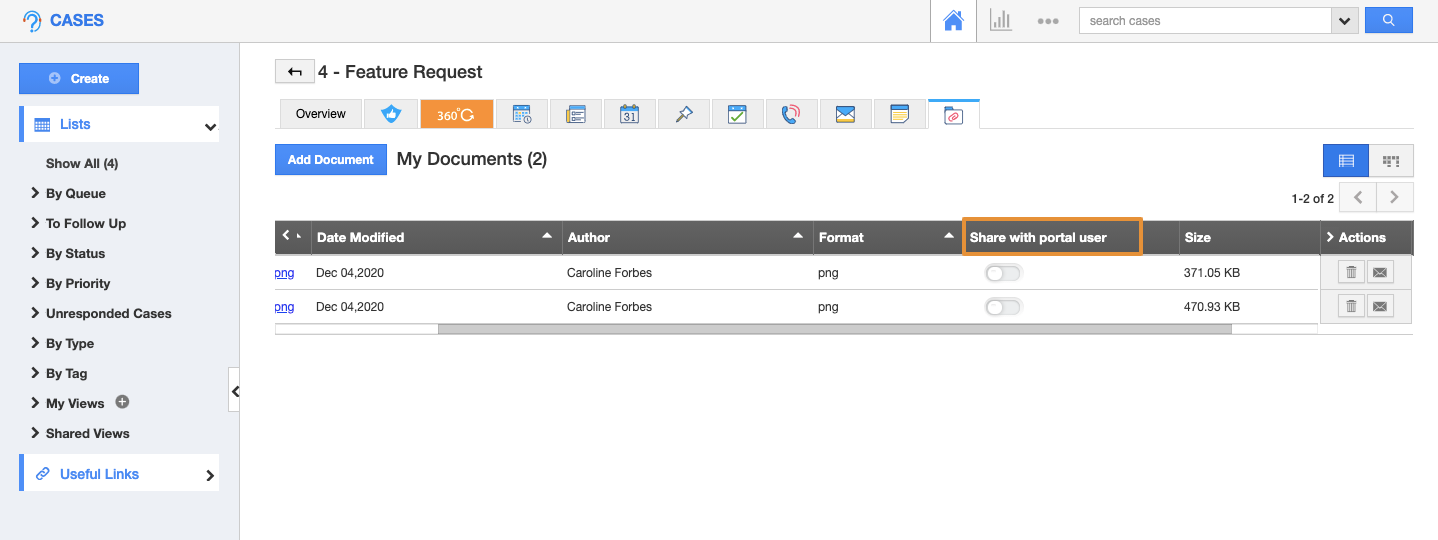
Task: Open the tasks checkmark tab
Action: [737, 114]
